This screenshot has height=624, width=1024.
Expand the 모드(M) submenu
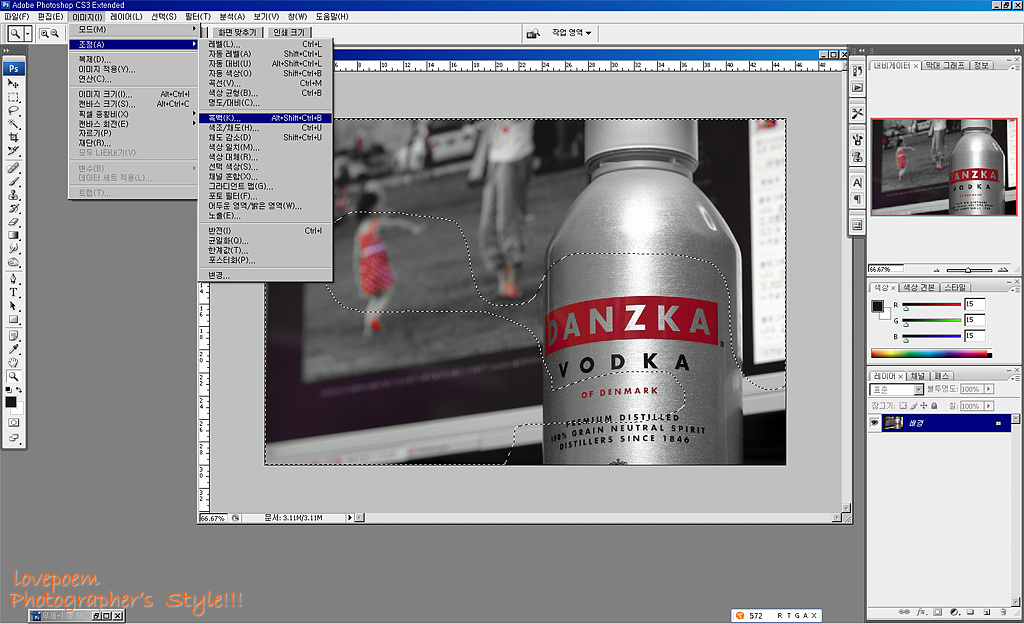click(x=133, y=29)
